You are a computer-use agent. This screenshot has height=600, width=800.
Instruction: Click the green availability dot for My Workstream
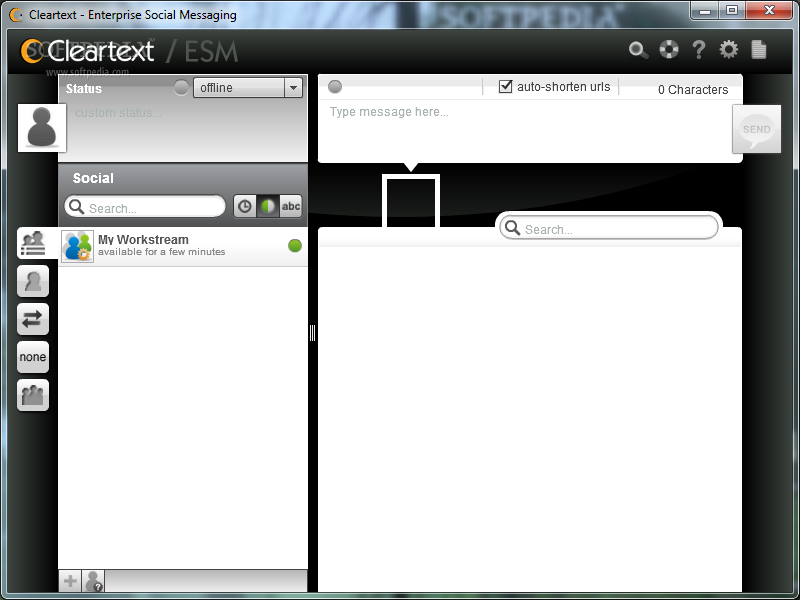(x=295, y=246)
